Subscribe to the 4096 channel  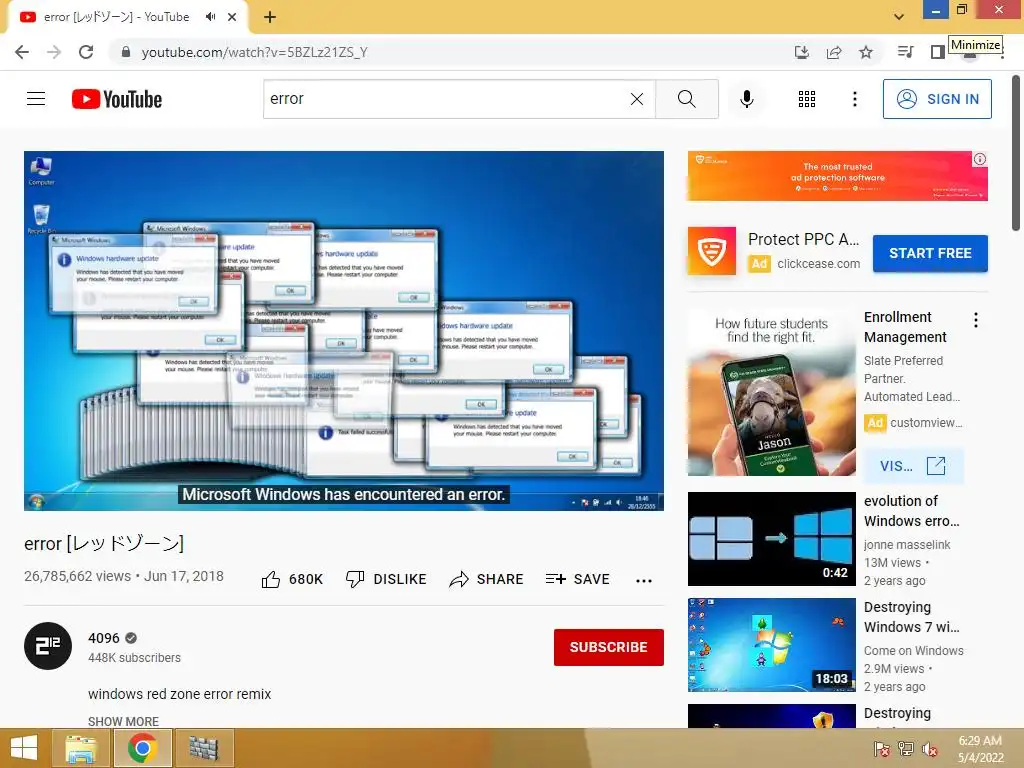pyautogui.click(x=609, y=647)
